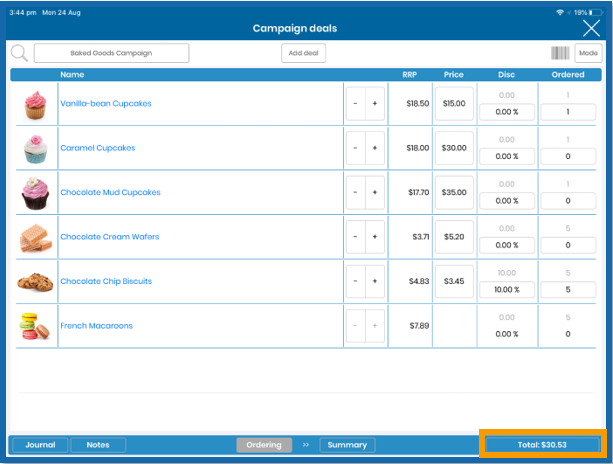Edit the $30.00 price for Caramel Cupcakes

(454, 148)
